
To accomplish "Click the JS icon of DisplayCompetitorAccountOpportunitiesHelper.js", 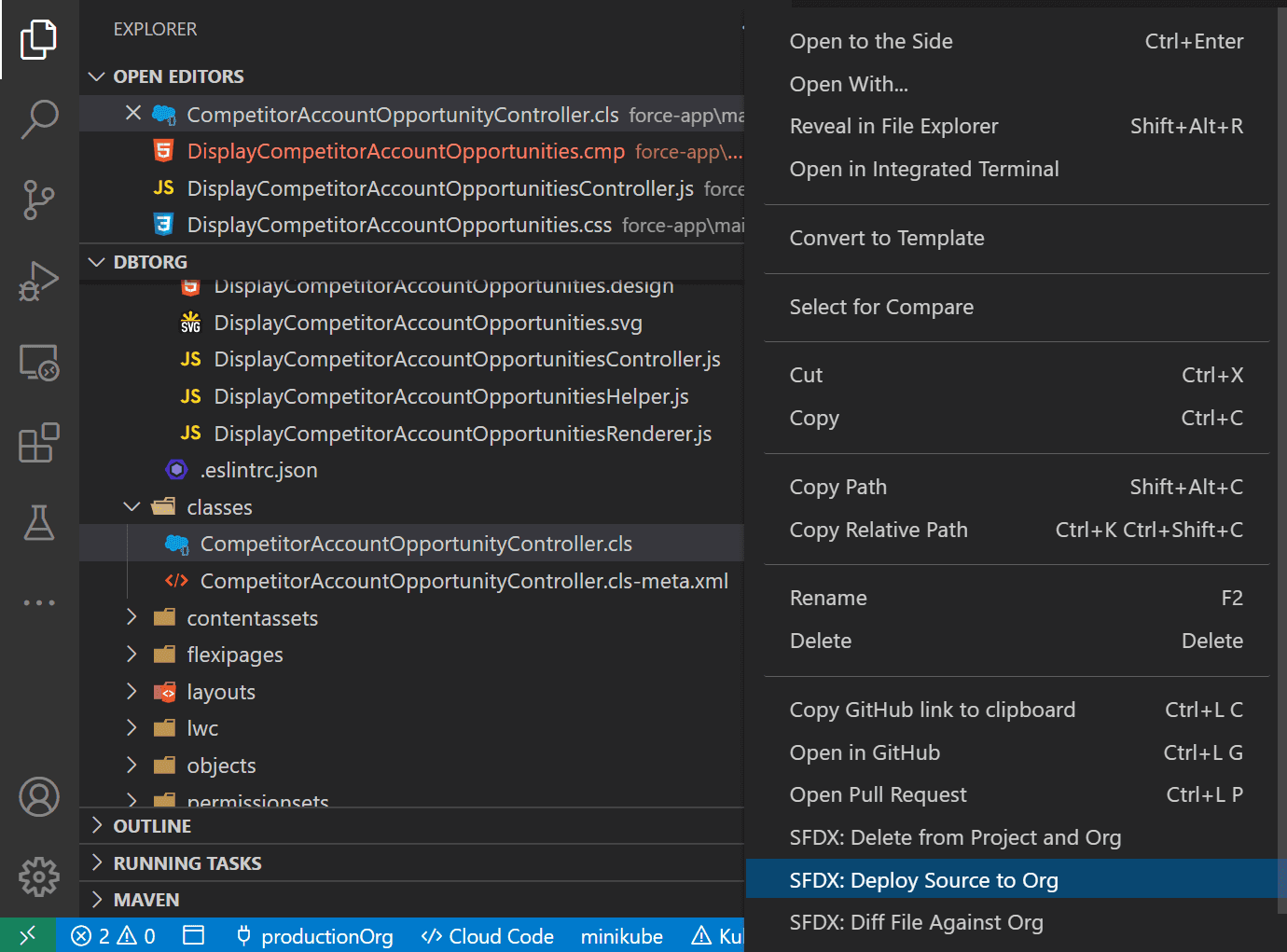I will (x=190, y=396).
